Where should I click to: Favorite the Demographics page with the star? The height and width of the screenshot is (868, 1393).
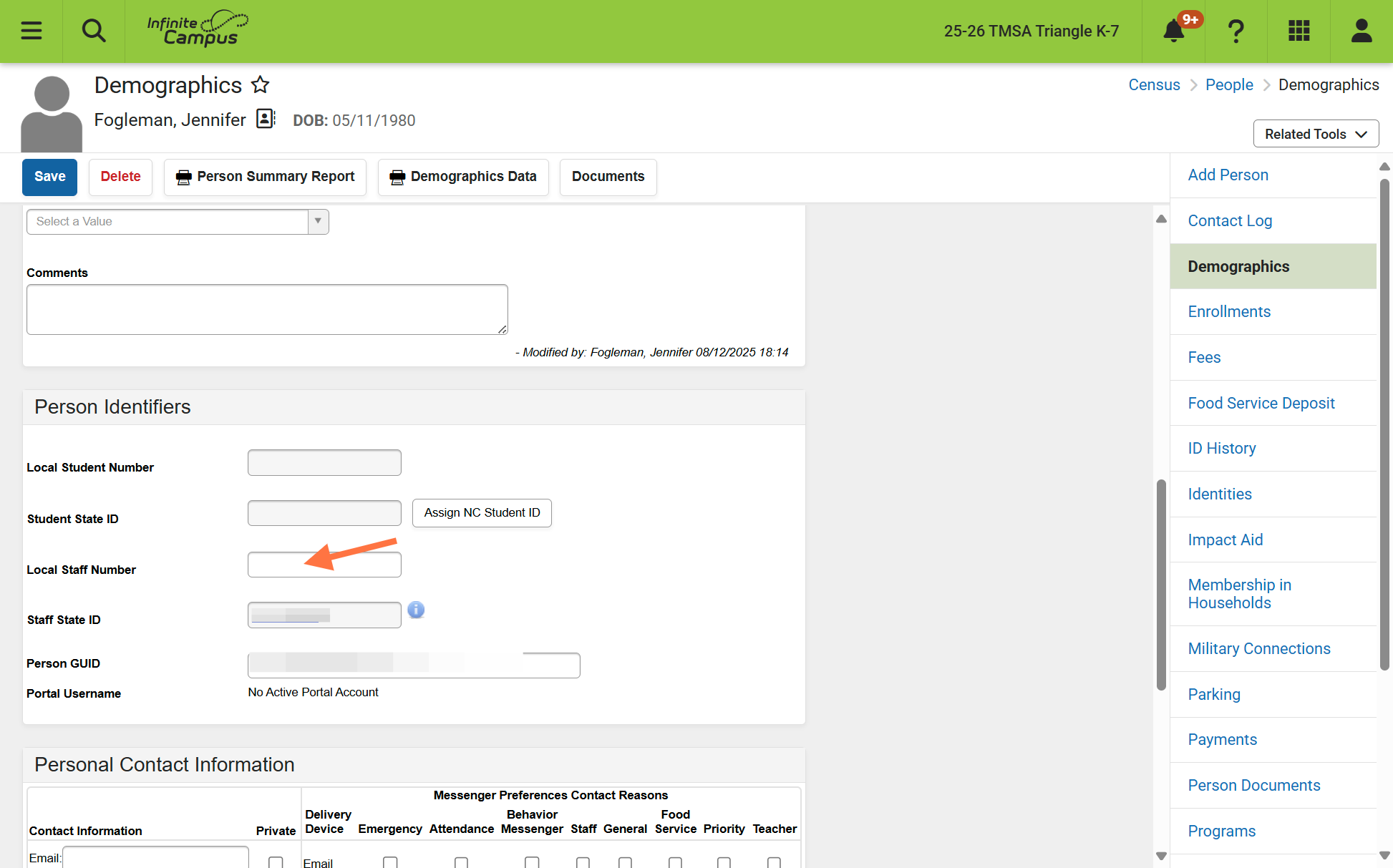click(260, 85)
